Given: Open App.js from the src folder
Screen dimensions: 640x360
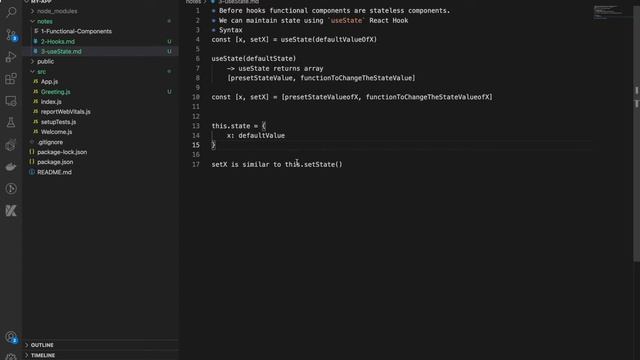Looking at the screenshot, I should 49,82.
